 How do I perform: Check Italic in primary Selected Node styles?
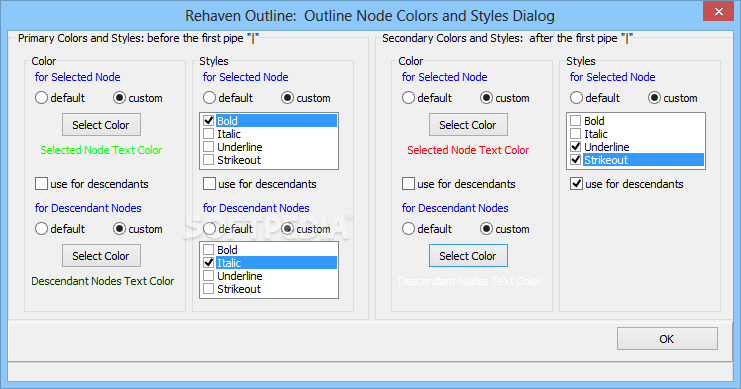(x=208, y=134)
